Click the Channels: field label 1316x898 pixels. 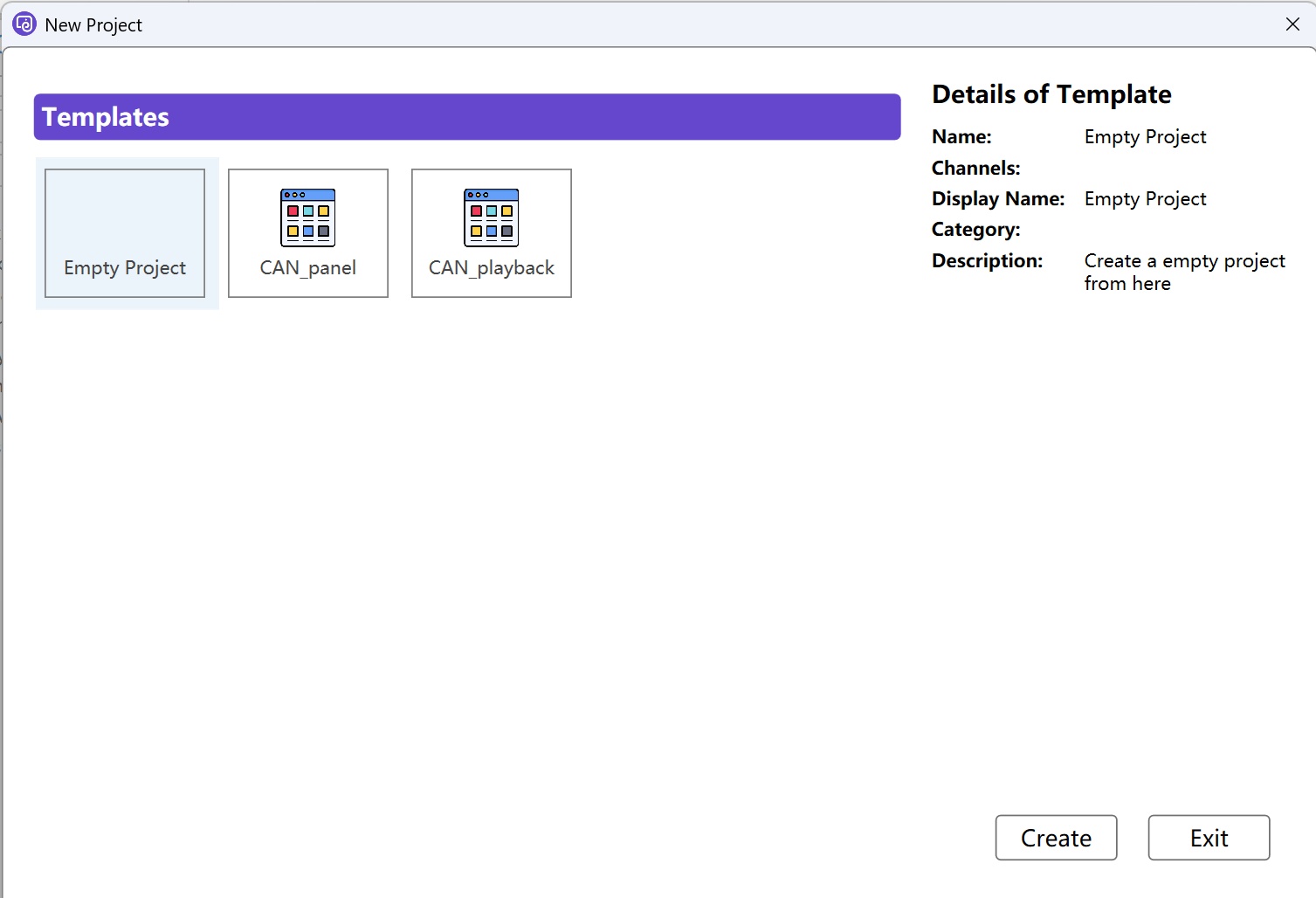[975, 168]
